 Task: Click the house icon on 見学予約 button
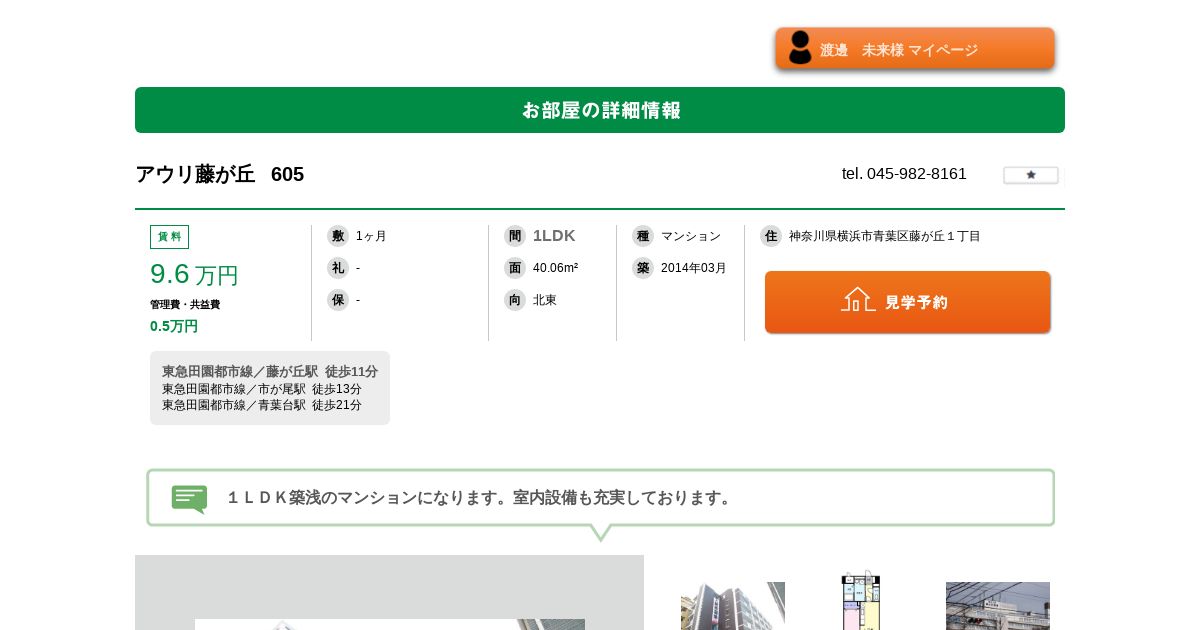pos(858,299)
